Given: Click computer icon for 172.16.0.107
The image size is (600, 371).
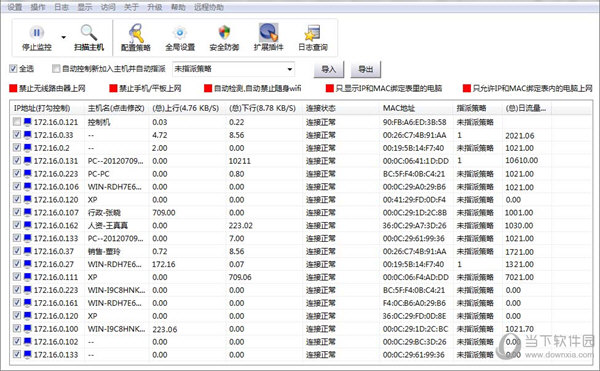Looking at the screenshot, I should point(28,212).
